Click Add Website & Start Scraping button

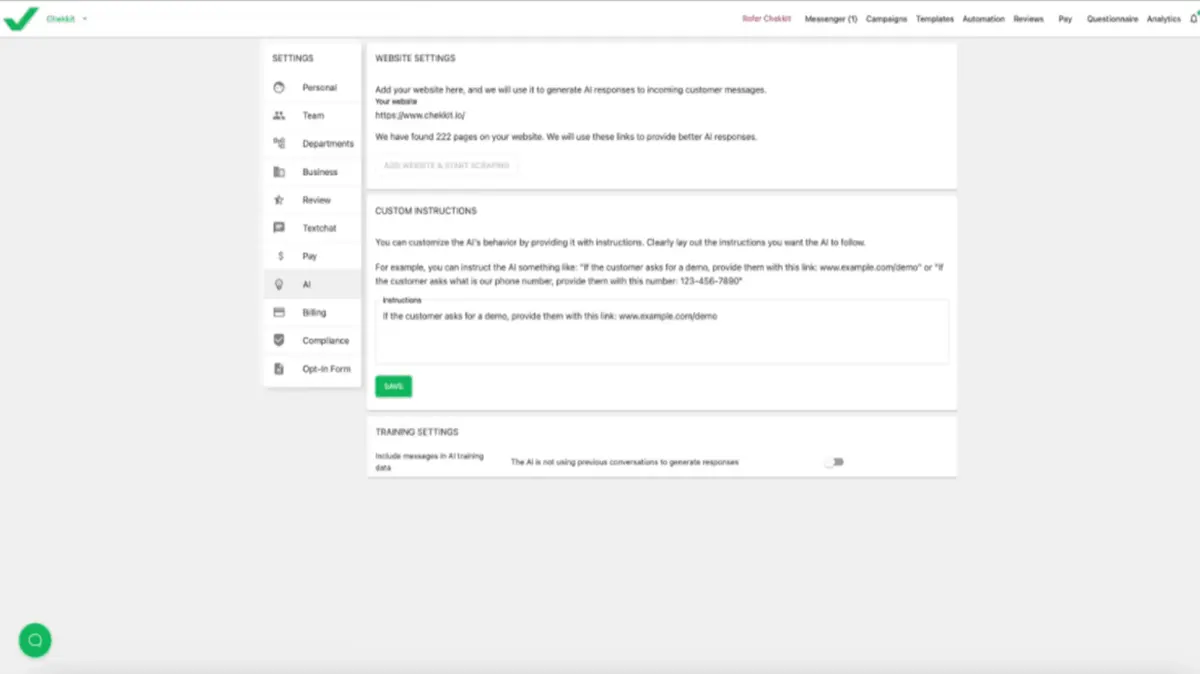coord(447,165)
